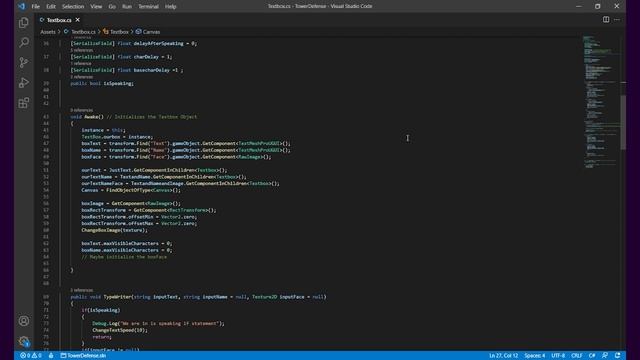Click the flame icon in status bar

51,356
